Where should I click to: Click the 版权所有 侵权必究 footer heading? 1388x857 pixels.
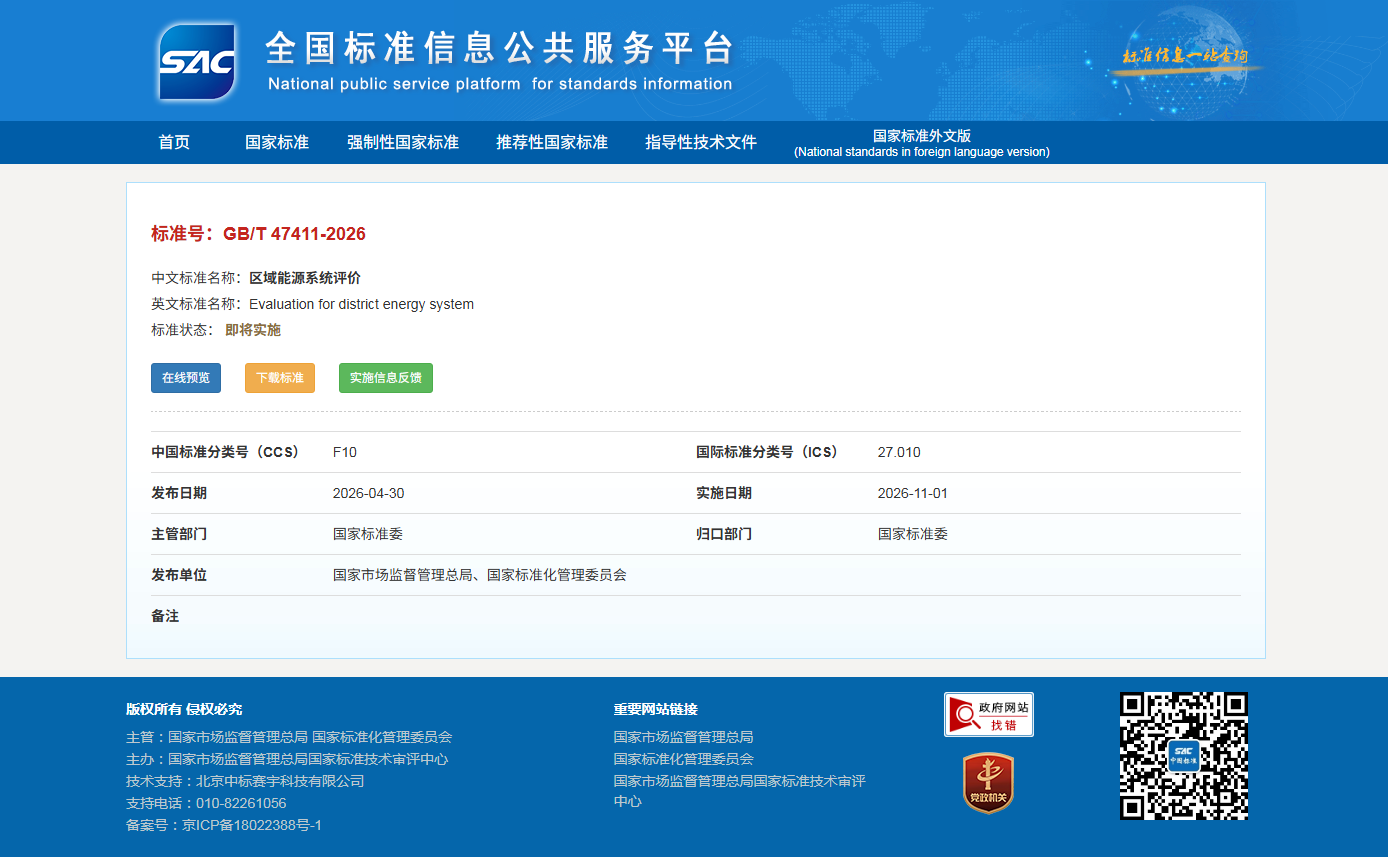(184, 709)
